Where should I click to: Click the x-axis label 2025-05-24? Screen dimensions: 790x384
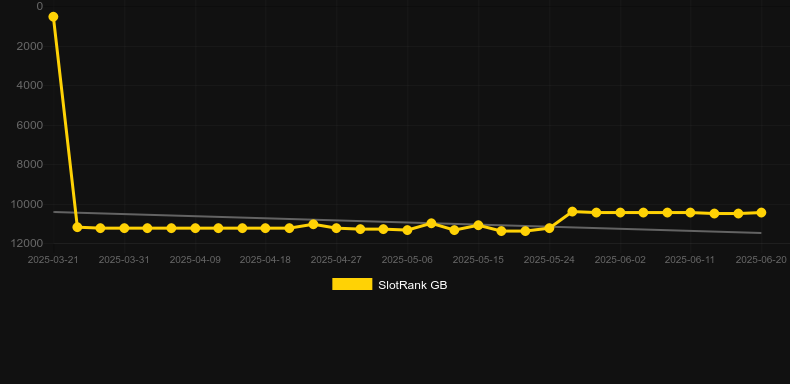[x=549, y=260]
